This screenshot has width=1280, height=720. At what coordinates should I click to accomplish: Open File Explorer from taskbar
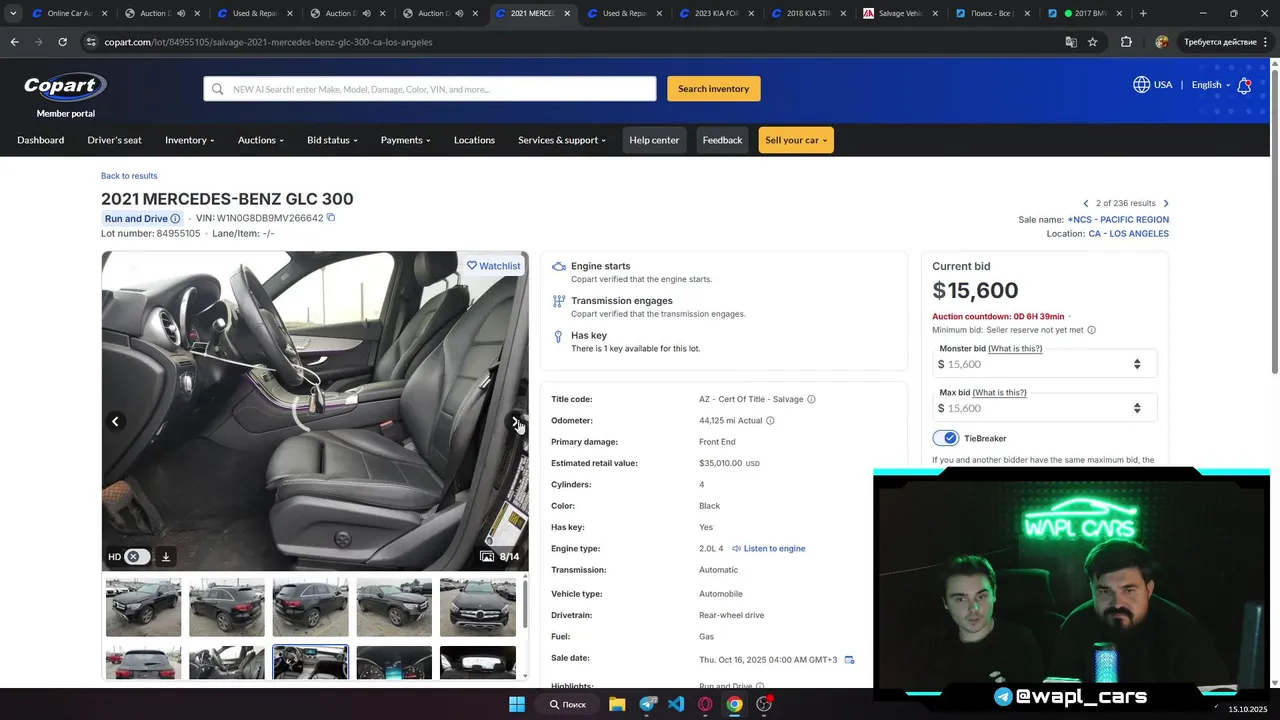[617, 704]
